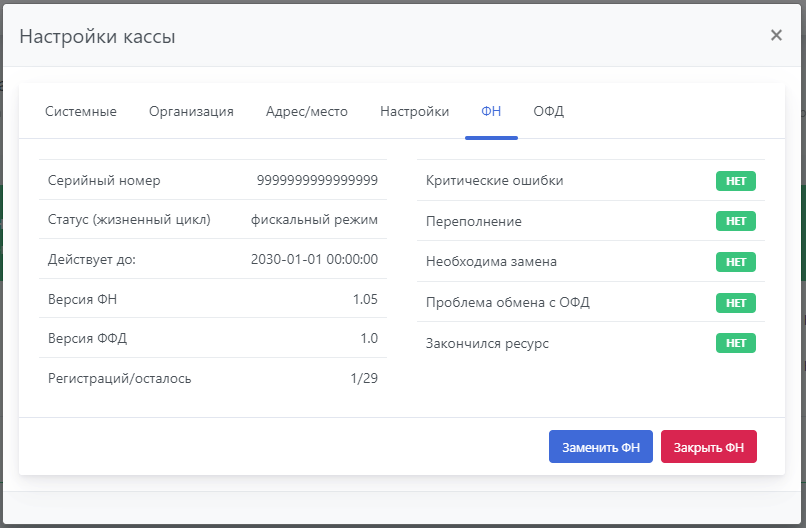Select the Настройки tab
806x528 pixels.
[414, 111]
